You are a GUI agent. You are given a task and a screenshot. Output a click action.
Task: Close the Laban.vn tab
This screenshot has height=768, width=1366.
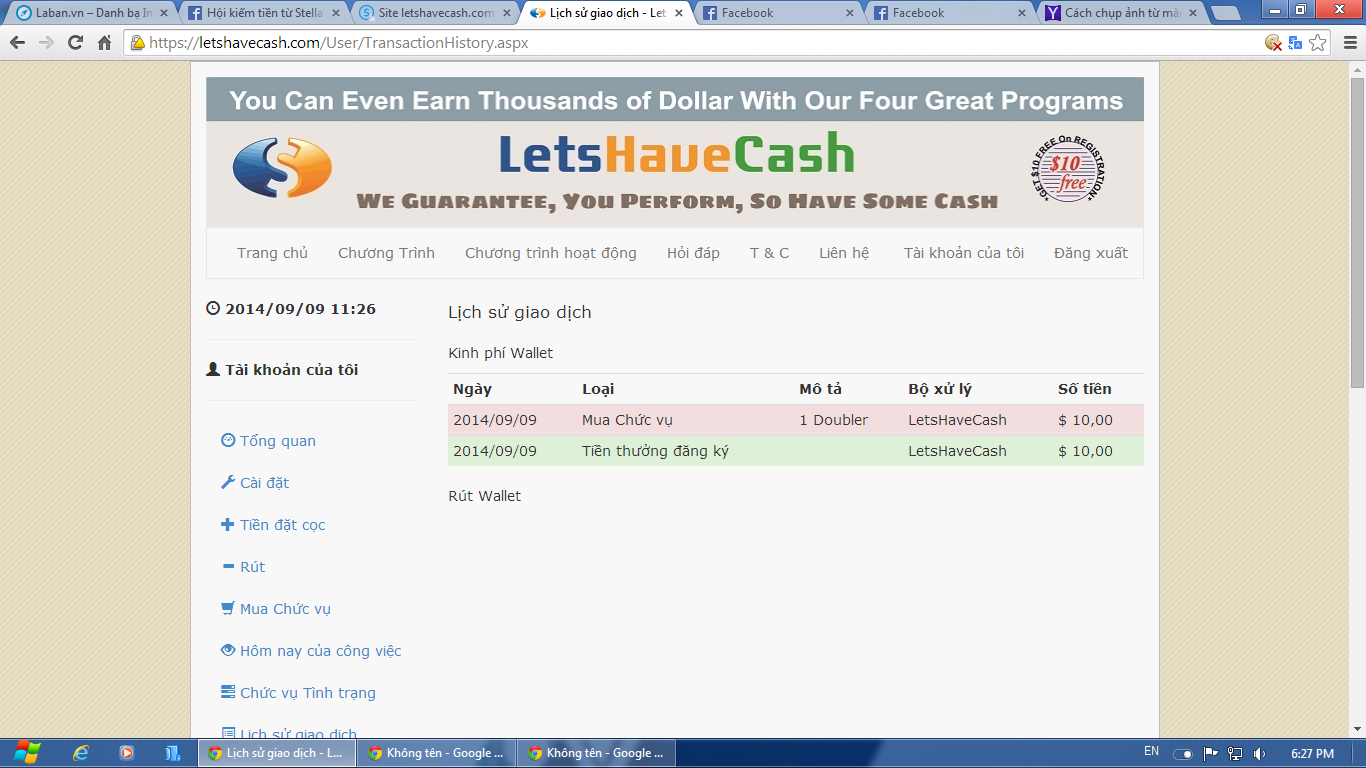164,13
